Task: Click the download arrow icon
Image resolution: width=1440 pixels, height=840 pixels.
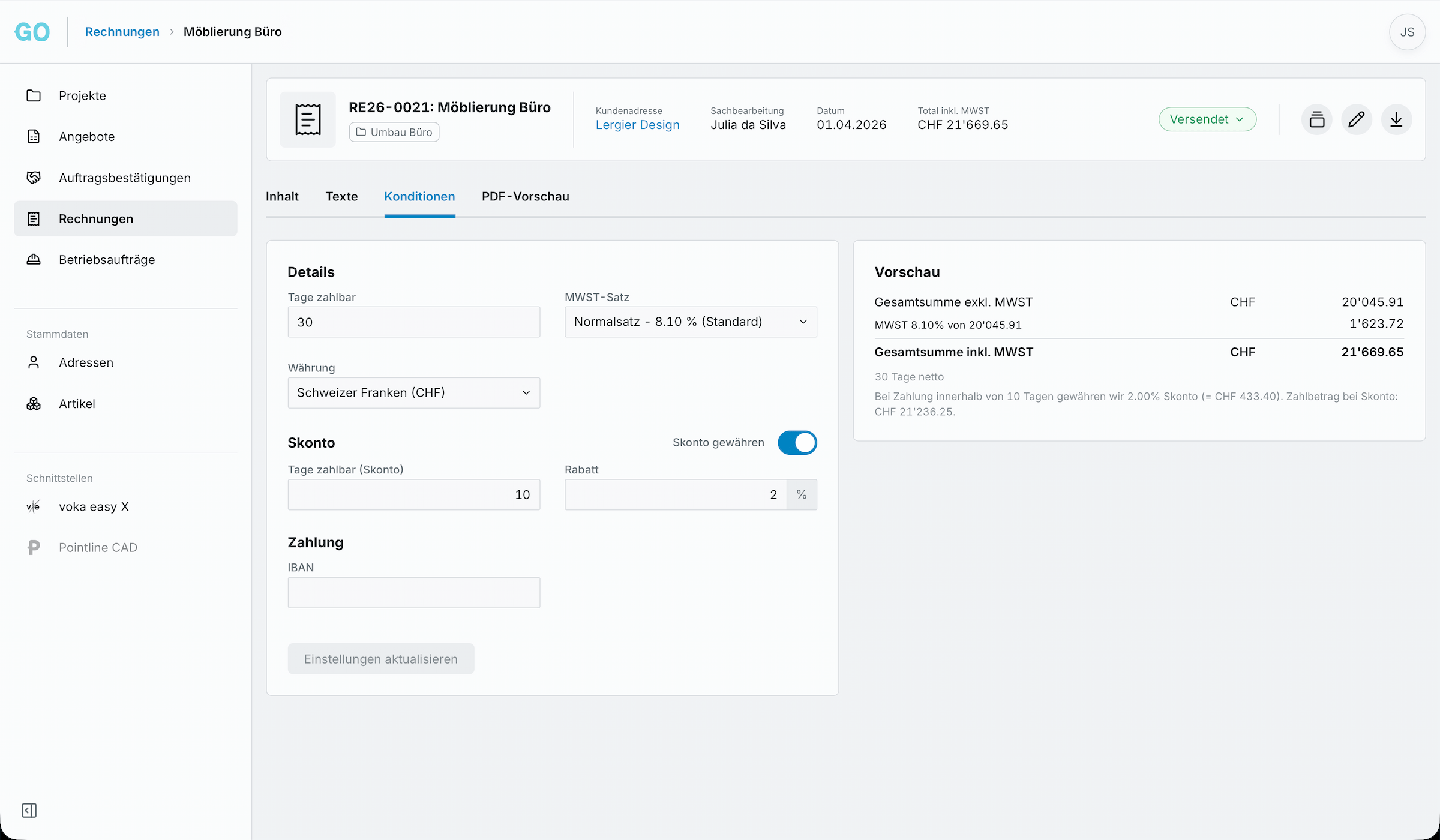Action: pyautogui.click(x=1396, y=119)
